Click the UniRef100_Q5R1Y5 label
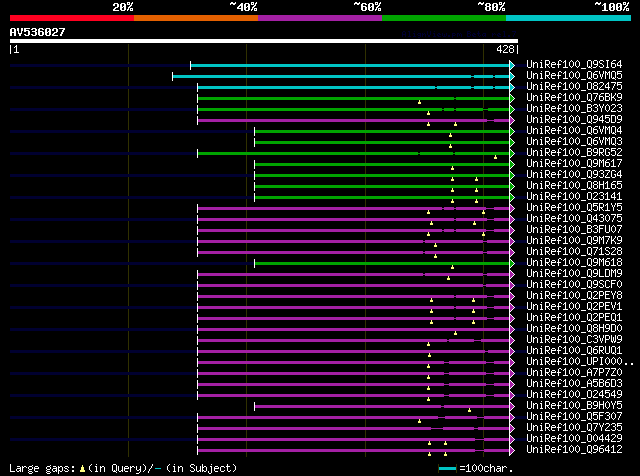The image size is (640, 476). (x=574, y=208)
